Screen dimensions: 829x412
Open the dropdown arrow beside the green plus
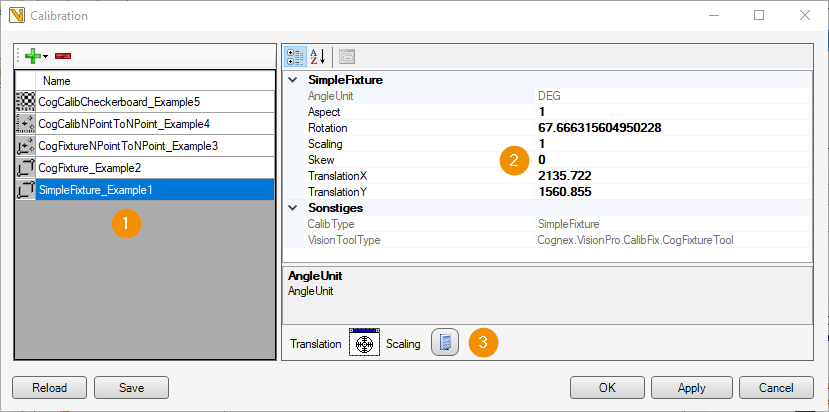click(45, 57)
